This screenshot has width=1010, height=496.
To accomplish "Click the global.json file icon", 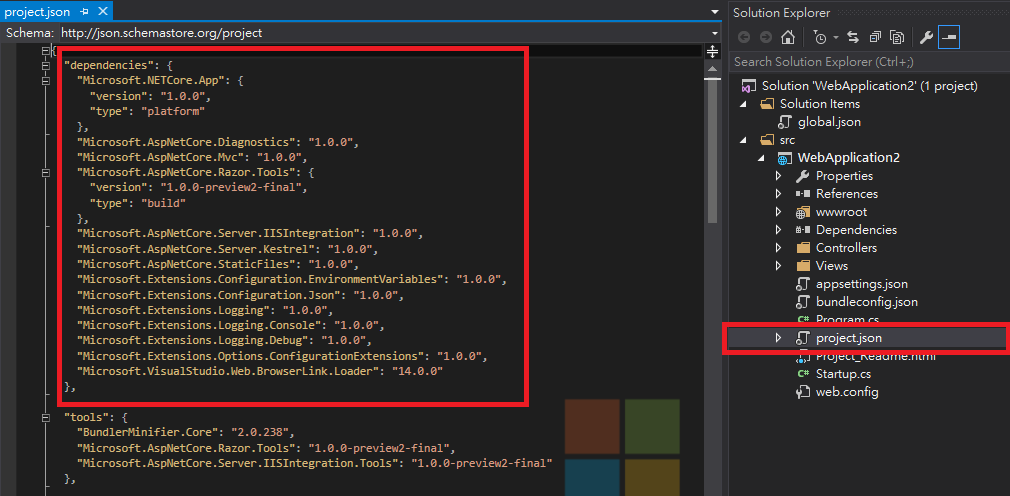I will coord(784,122).
